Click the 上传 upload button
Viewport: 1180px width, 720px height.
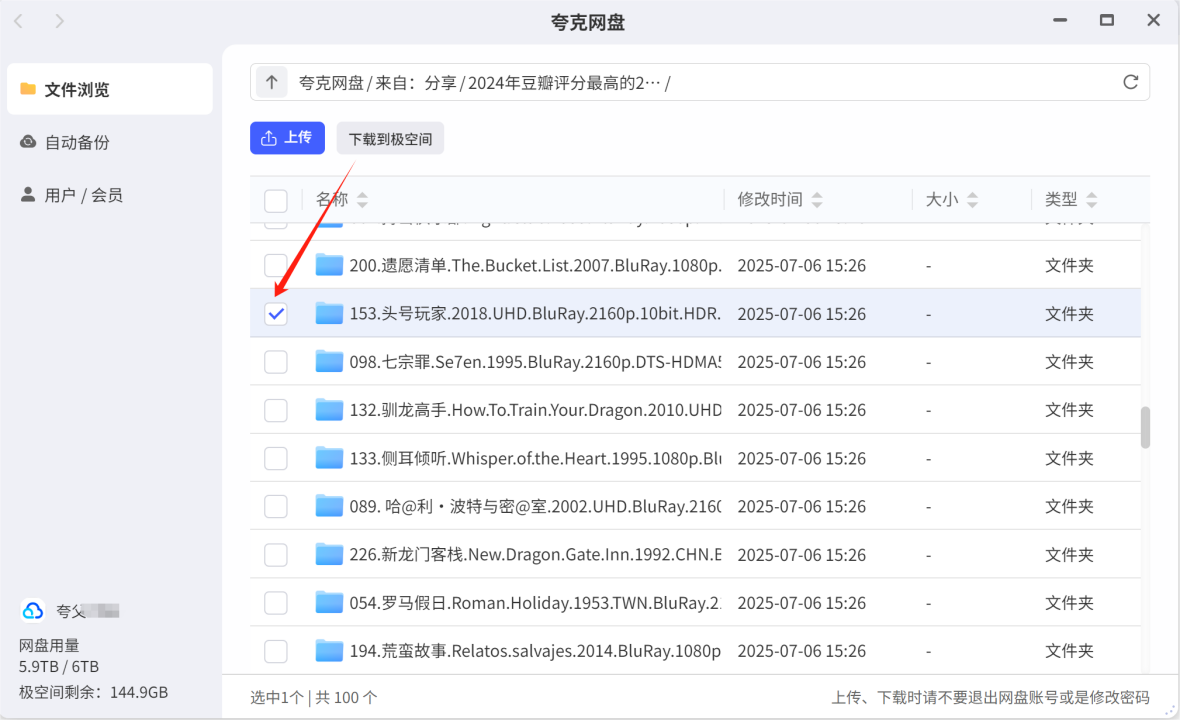point(287,138)
